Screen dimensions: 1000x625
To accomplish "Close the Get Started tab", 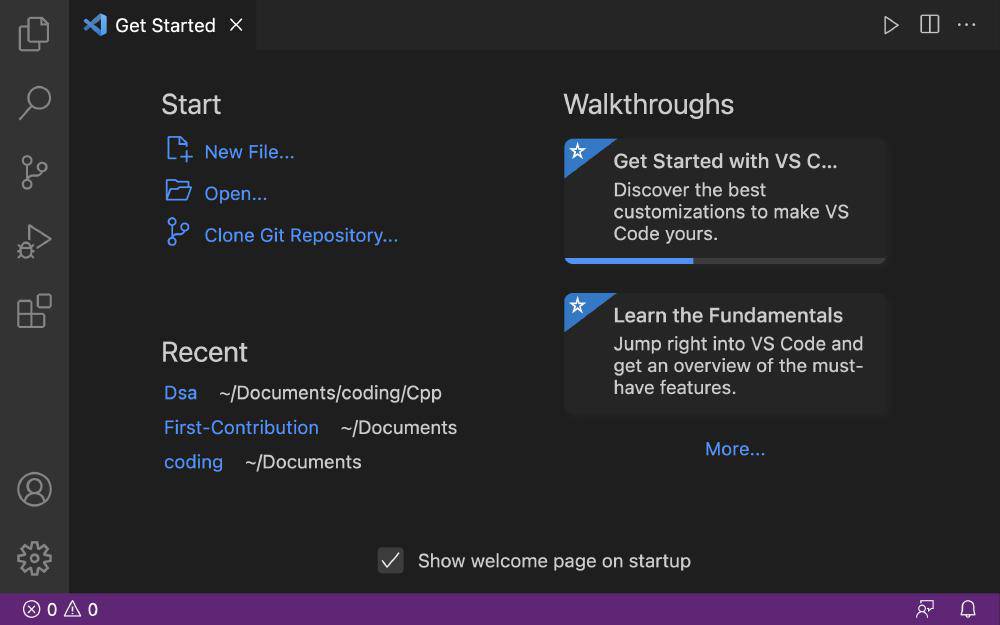I will pos(236,25).
